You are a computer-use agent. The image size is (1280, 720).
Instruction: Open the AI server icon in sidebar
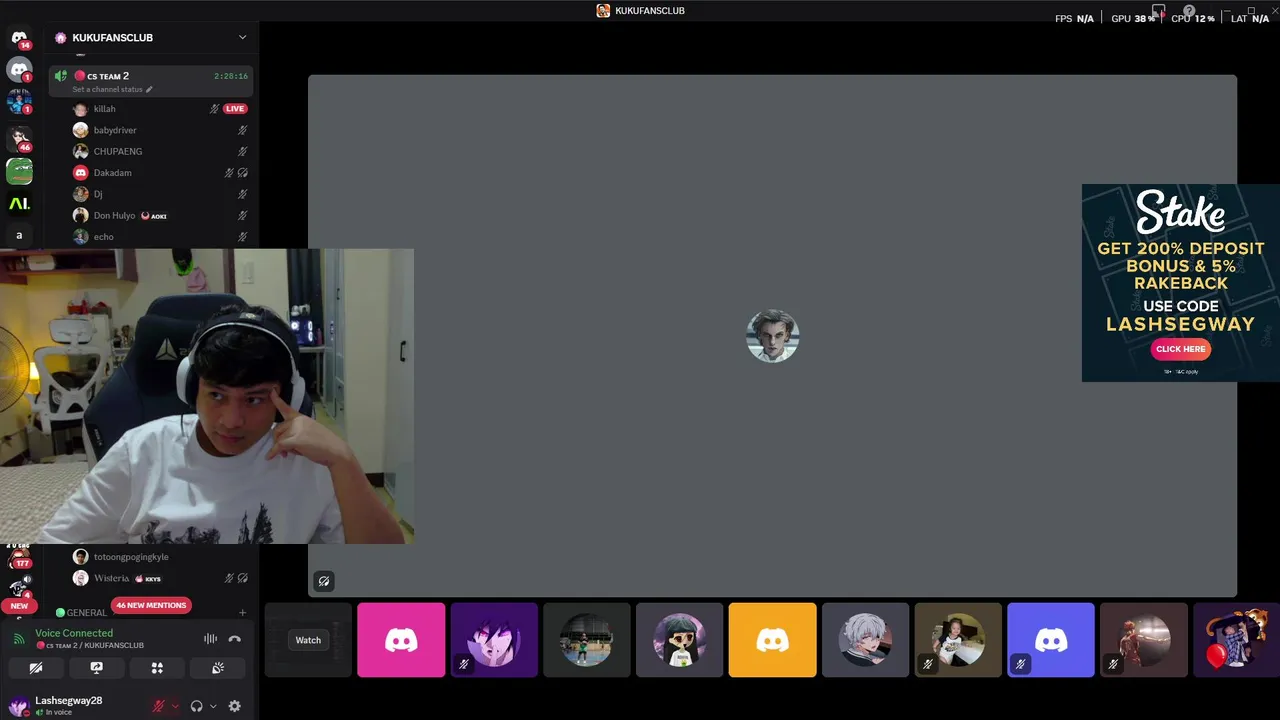(x=19, y=204)
